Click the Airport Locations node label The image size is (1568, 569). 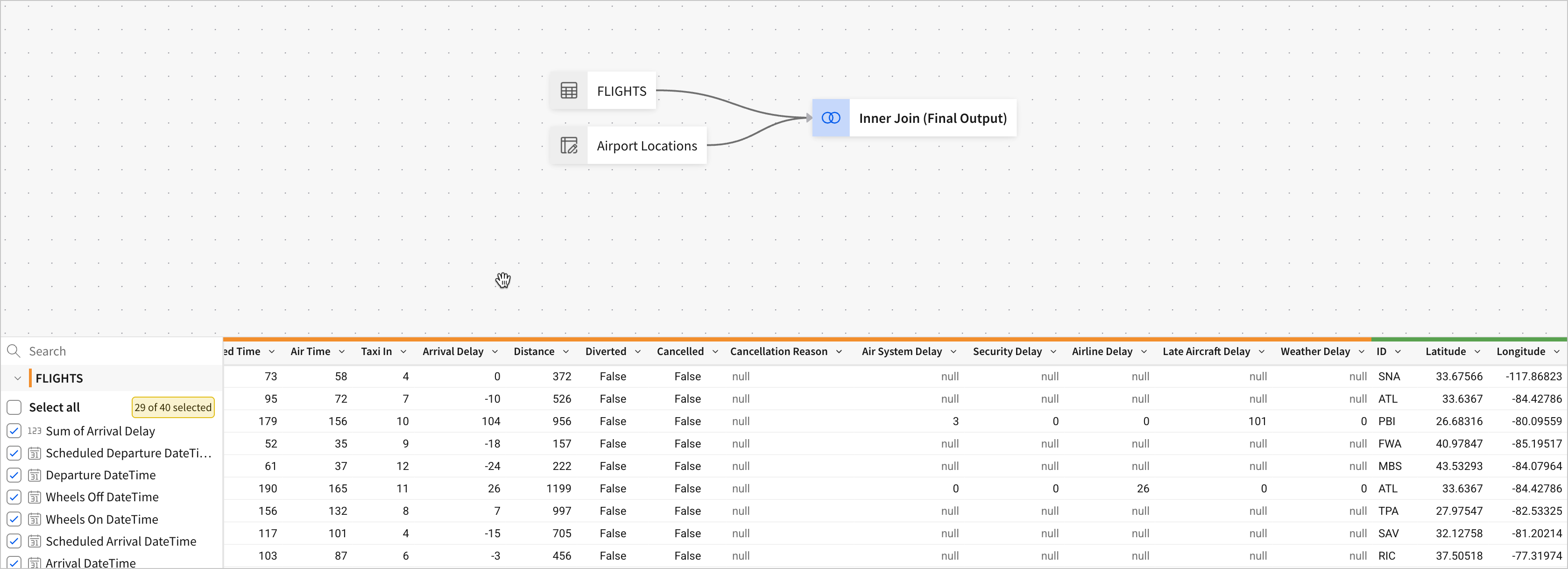click(x=646, y=146)
